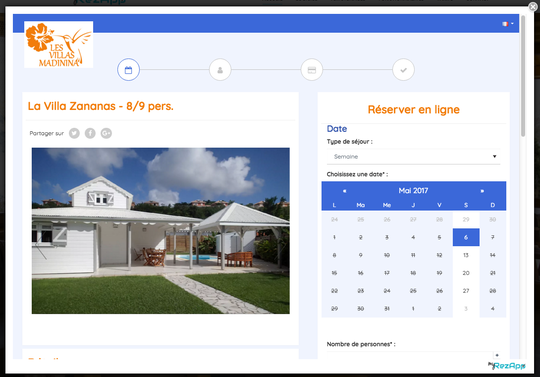Click the guest details step icon
This screenshot has width=540, height=377.
click(x=220, y=70)
